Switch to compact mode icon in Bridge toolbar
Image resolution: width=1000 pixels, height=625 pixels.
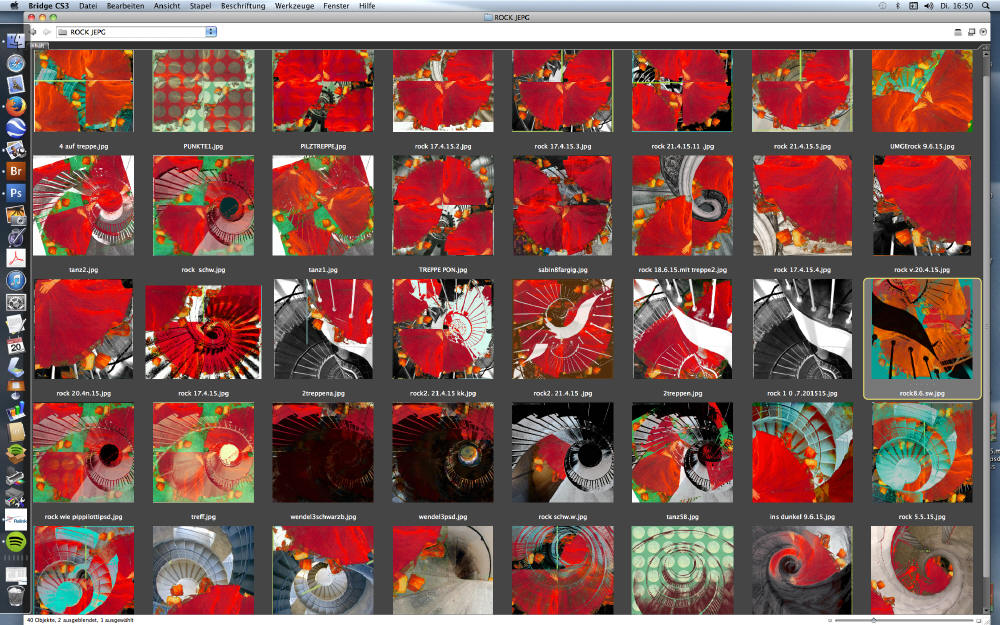click(971, 32)
